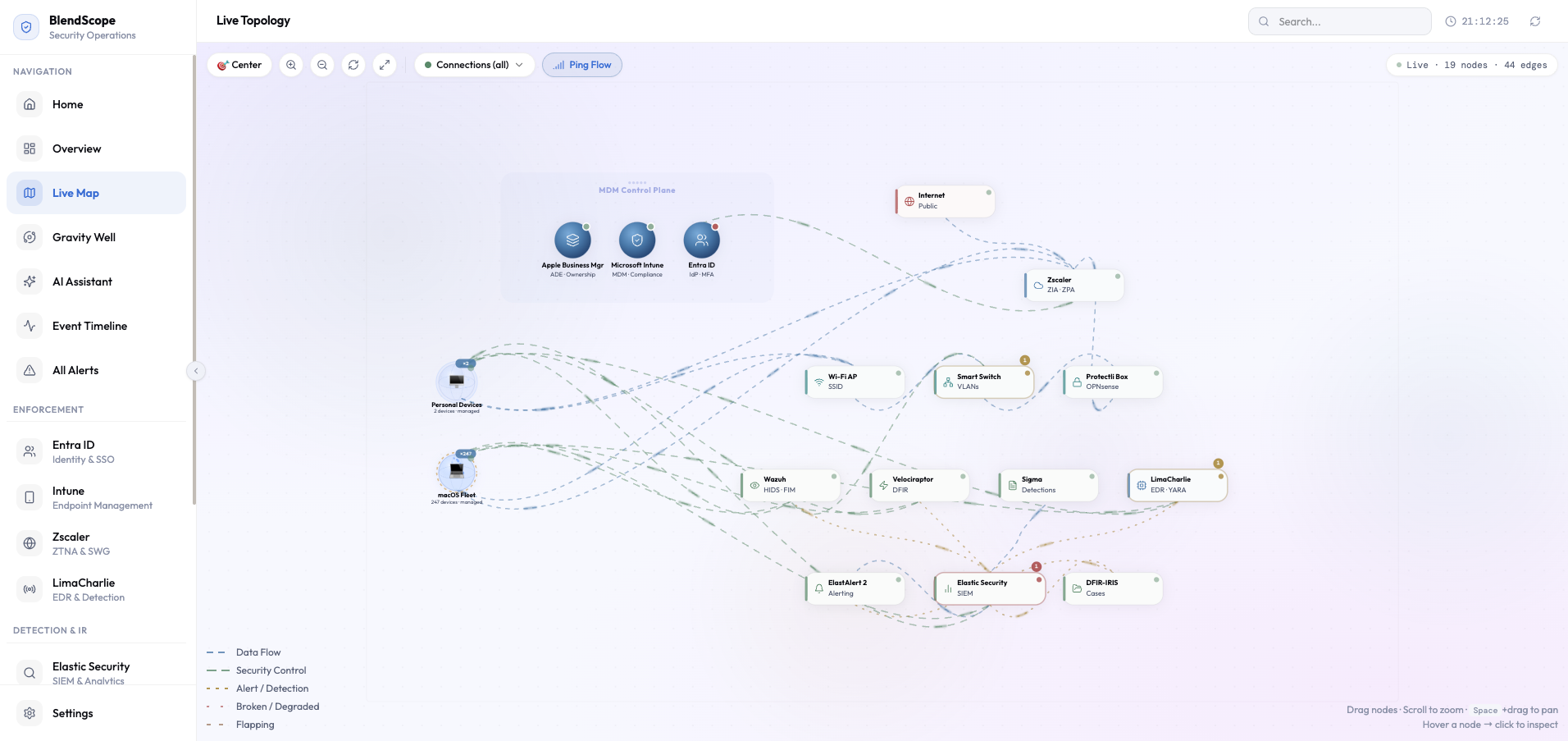Click the Security Control legend entry
The height and width of the screenshot is (741, 1568).
coord(257,670)
